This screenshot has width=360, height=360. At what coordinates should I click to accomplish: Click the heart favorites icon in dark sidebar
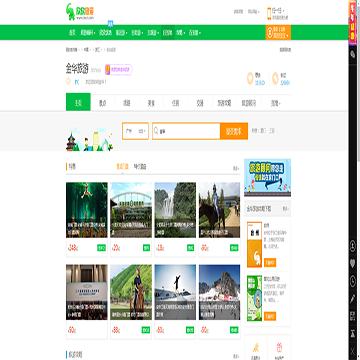coord(353,264)
